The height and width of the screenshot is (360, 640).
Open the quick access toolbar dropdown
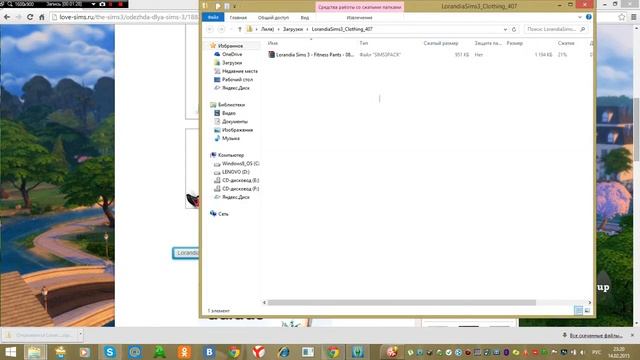pyautogui.click(x=234, y=7)
